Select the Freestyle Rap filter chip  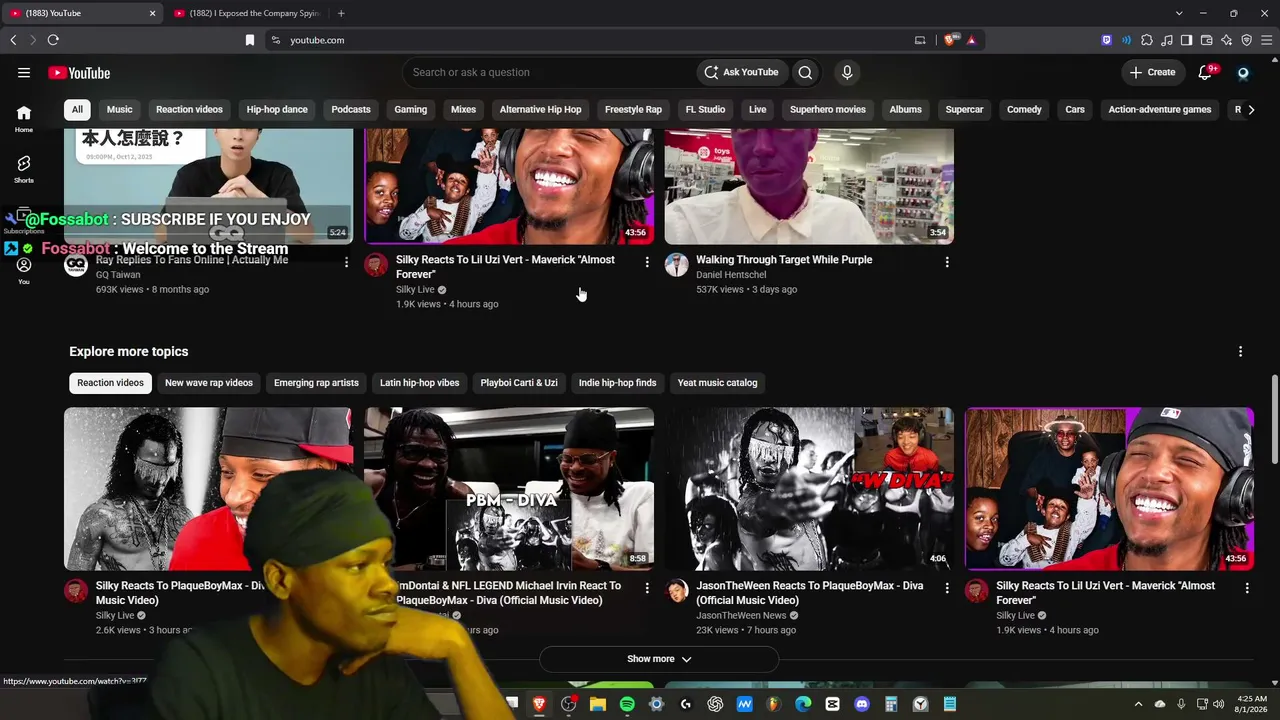tap(633, 109)
